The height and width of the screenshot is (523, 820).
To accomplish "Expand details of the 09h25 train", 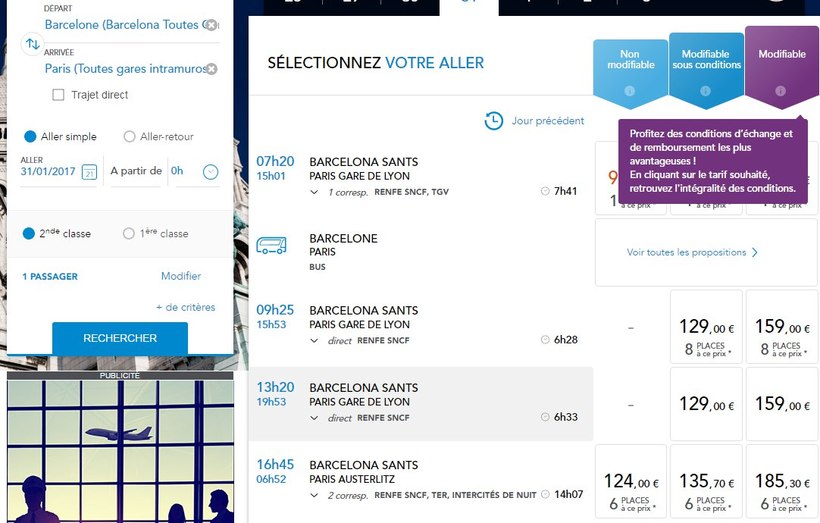I will point(314,340).
